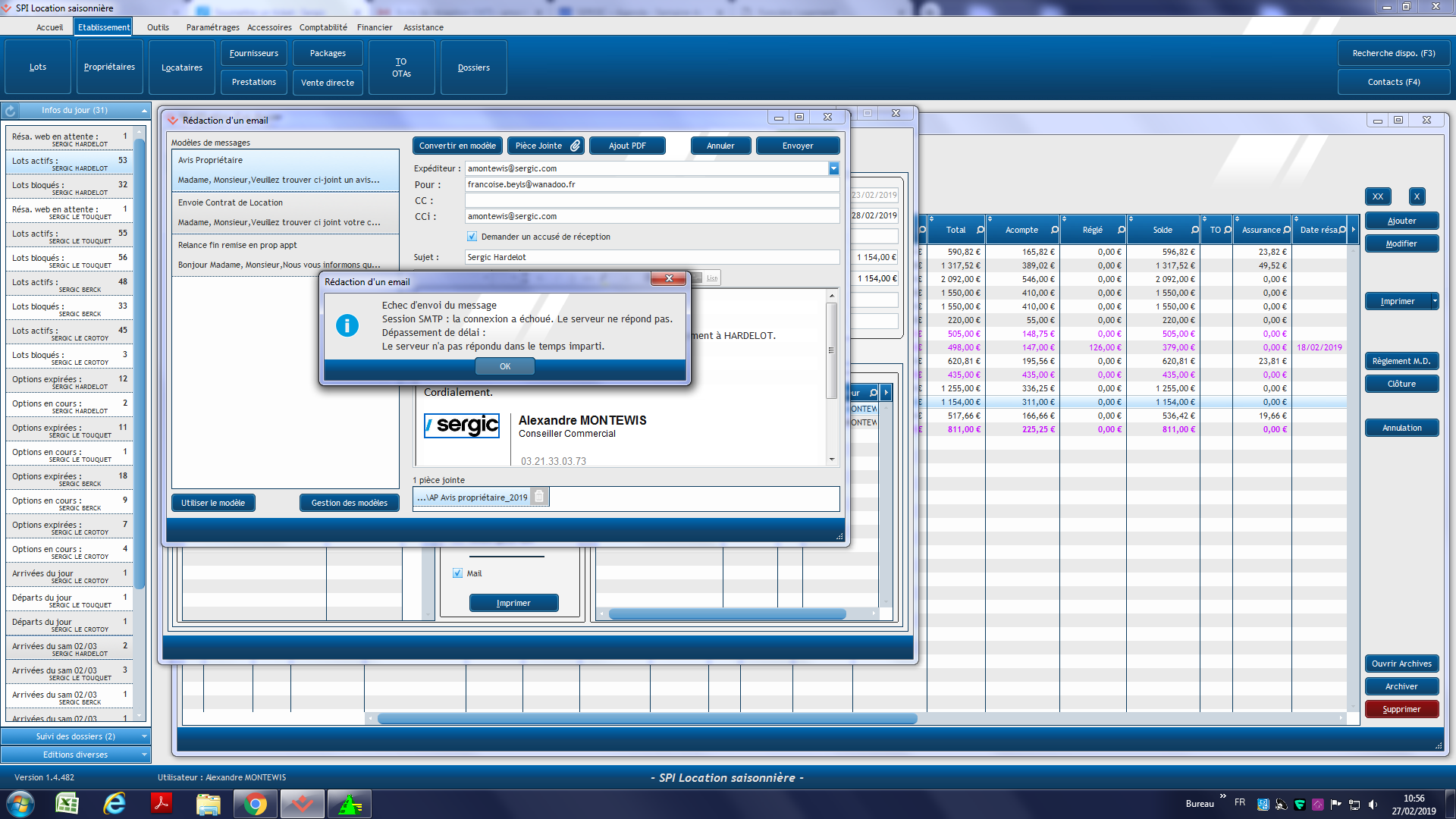The width and height of the screenshot is (1456, 819).
Task: Click the refresh icon in Infos du jour
Action: (11, 111)
